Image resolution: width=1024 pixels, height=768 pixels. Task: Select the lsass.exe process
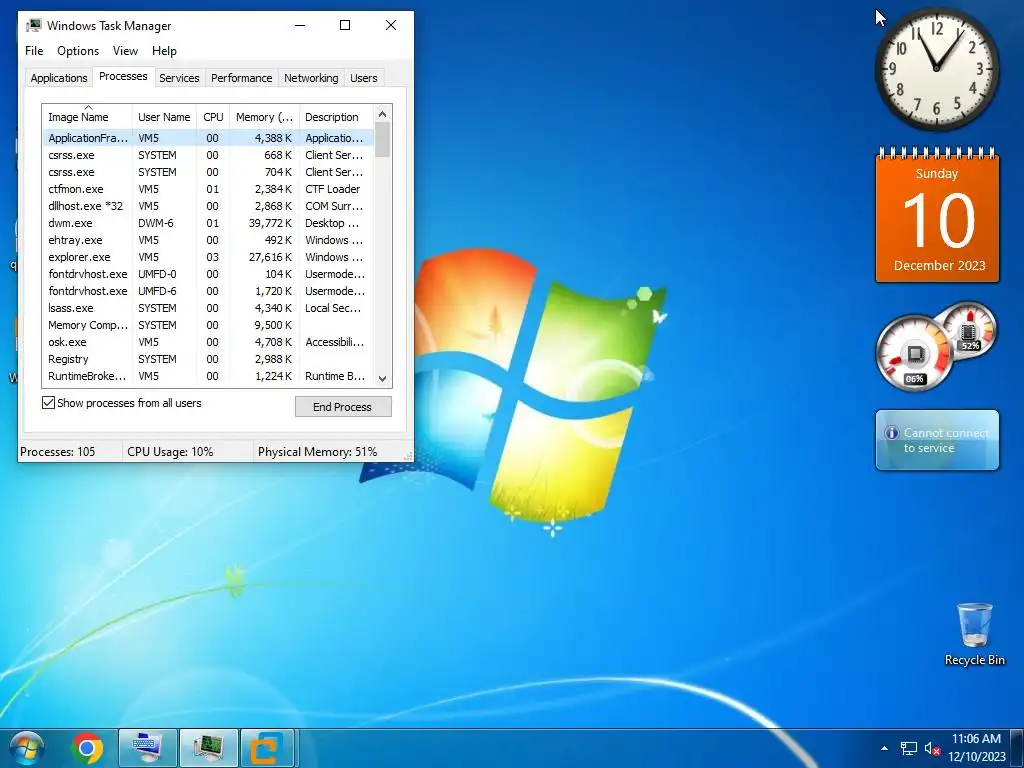click(x=208, y=308)
